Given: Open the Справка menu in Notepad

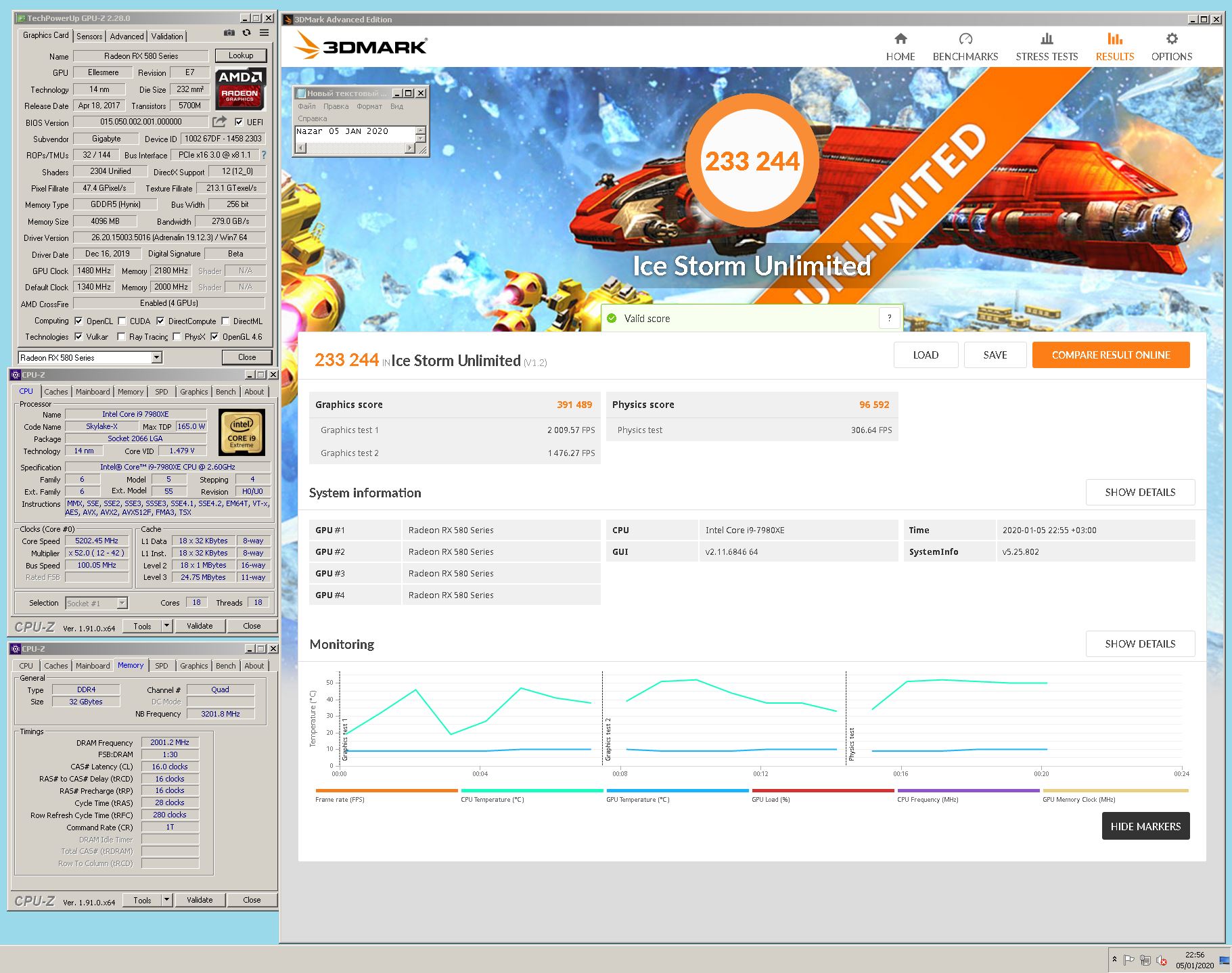Looking at the screenshot, I should pyautogui.click(x=312, y=118).
